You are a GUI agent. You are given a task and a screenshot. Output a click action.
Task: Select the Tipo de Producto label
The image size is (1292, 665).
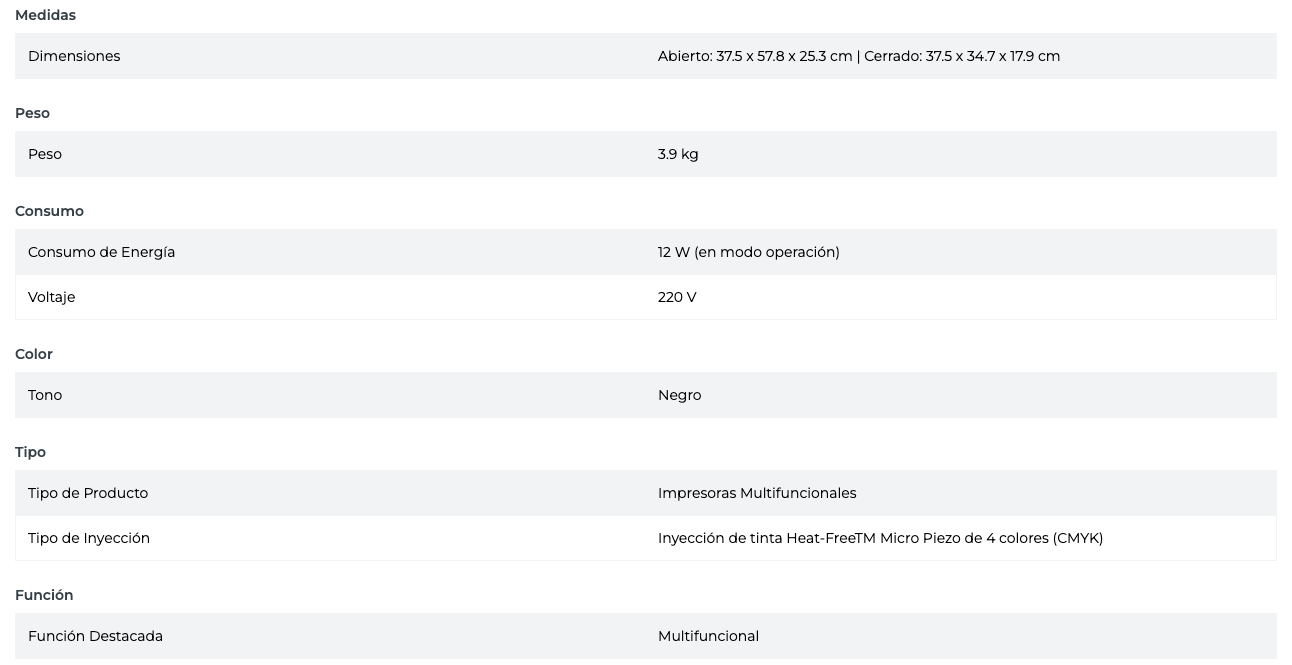88,493
